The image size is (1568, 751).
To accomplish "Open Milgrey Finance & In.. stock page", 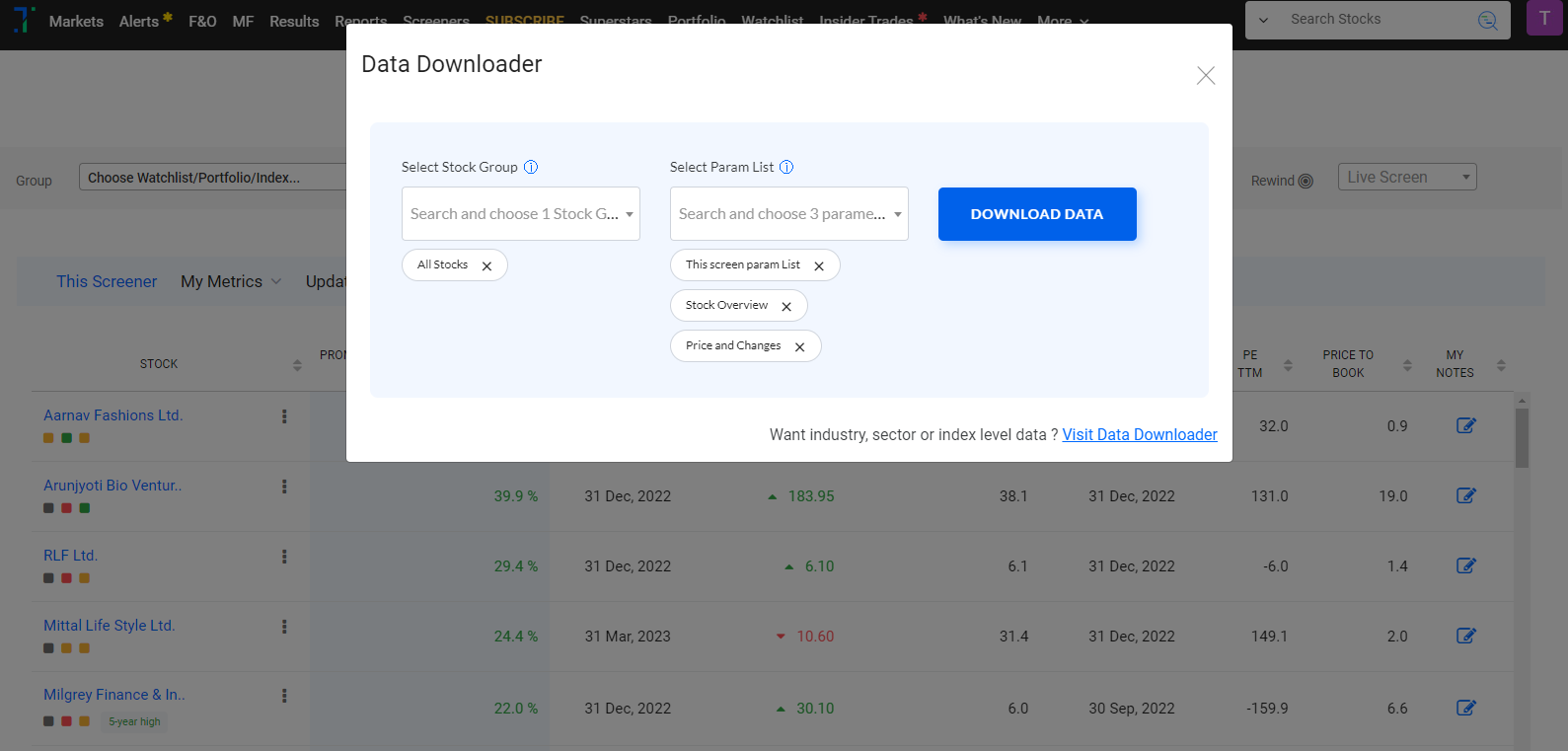I will (x=114, y=695).
